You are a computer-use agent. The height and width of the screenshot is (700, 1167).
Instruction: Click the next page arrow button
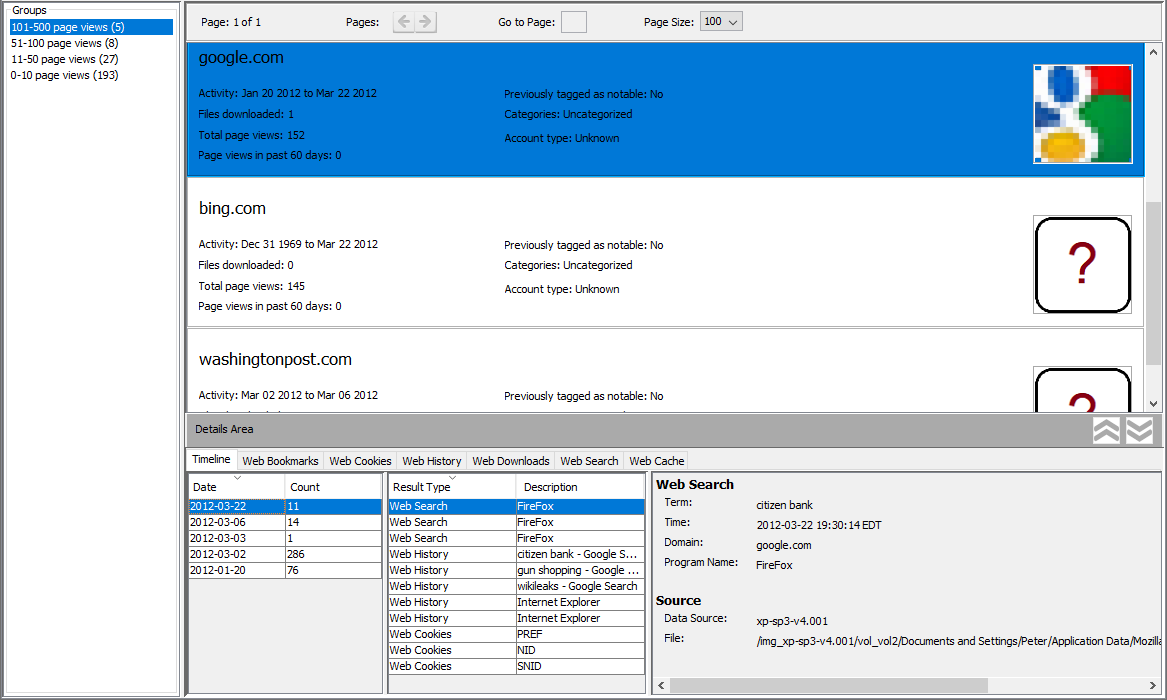[426, 22]
